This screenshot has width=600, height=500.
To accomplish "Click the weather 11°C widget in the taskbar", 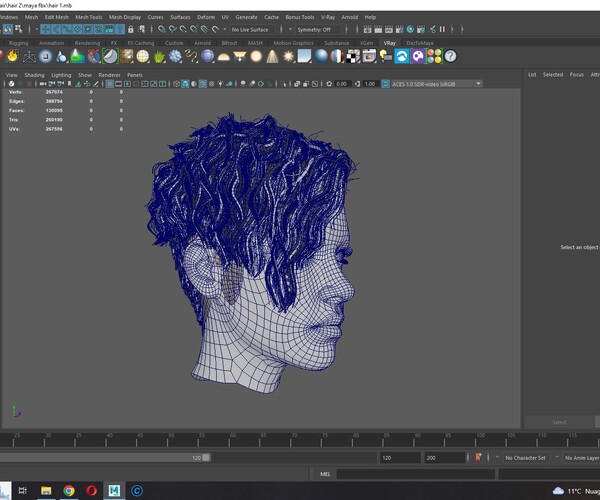I will (576, 491).
